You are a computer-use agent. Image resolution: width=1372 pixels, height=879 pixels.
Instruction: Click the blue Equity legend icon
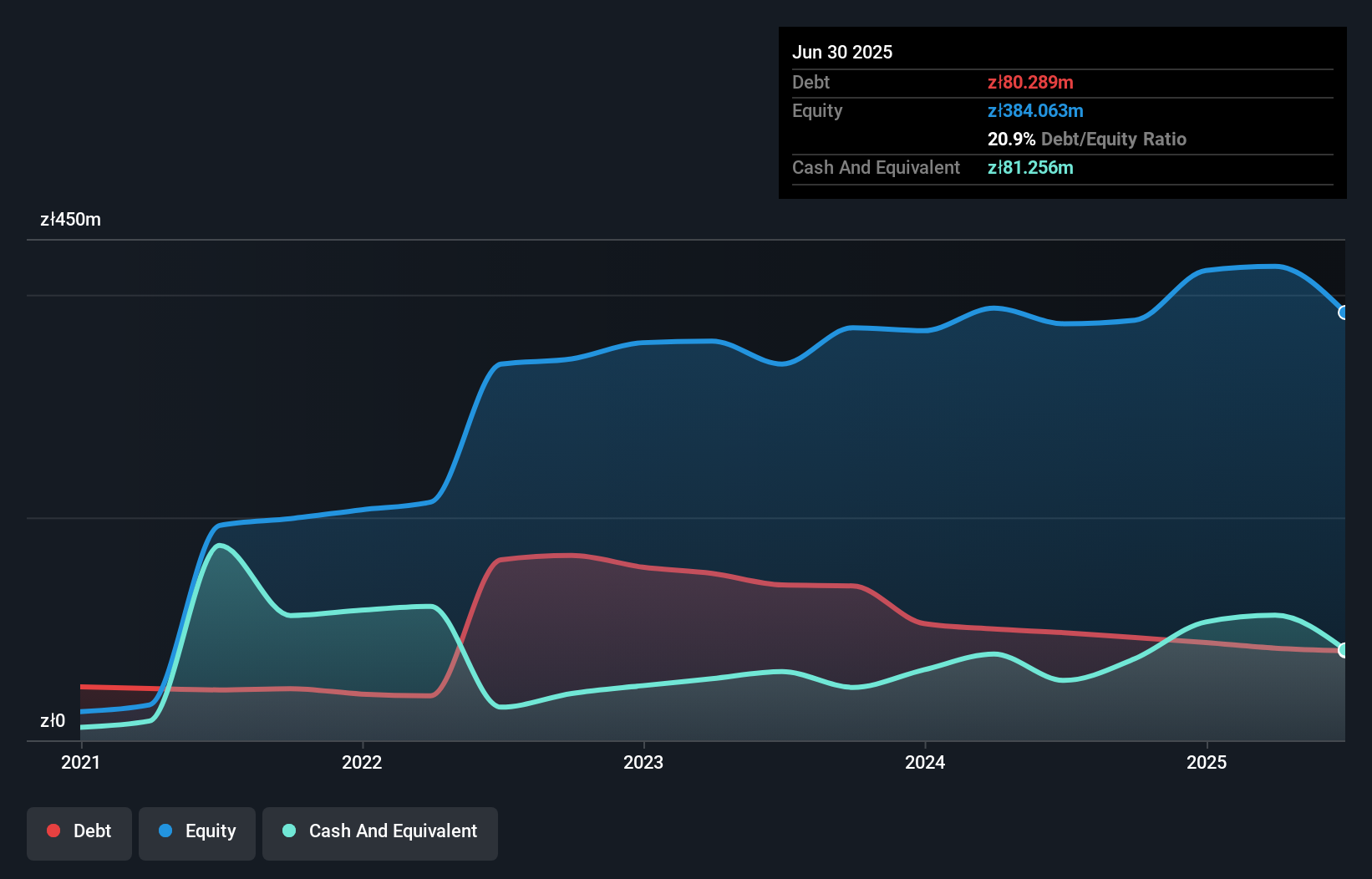165,831
